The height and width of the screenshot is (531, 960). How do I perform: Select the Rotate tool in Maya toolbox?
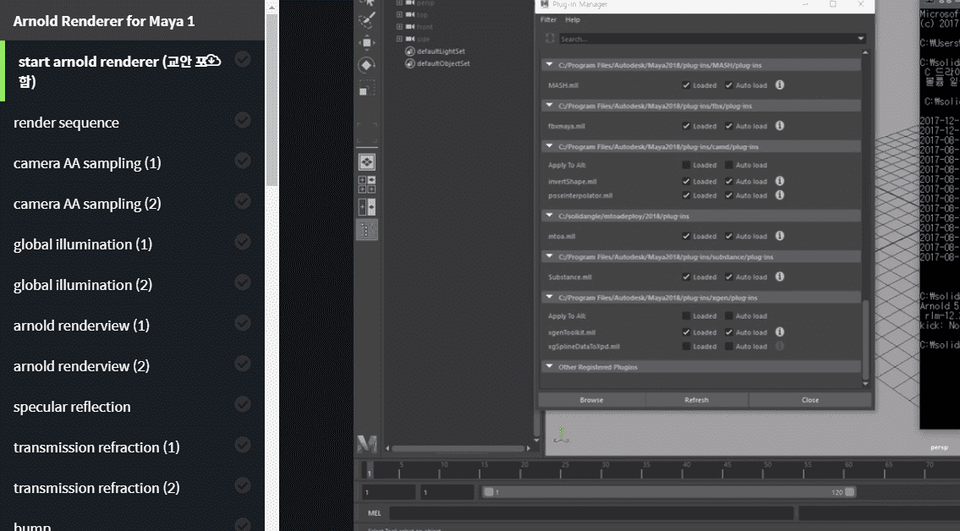click(367, 65)
